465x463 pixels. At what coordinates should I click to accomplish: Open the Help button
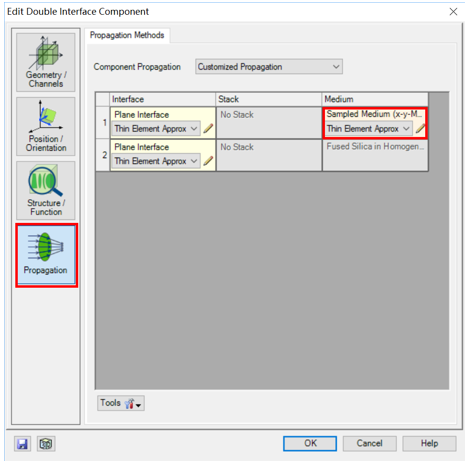coord(429,443)
